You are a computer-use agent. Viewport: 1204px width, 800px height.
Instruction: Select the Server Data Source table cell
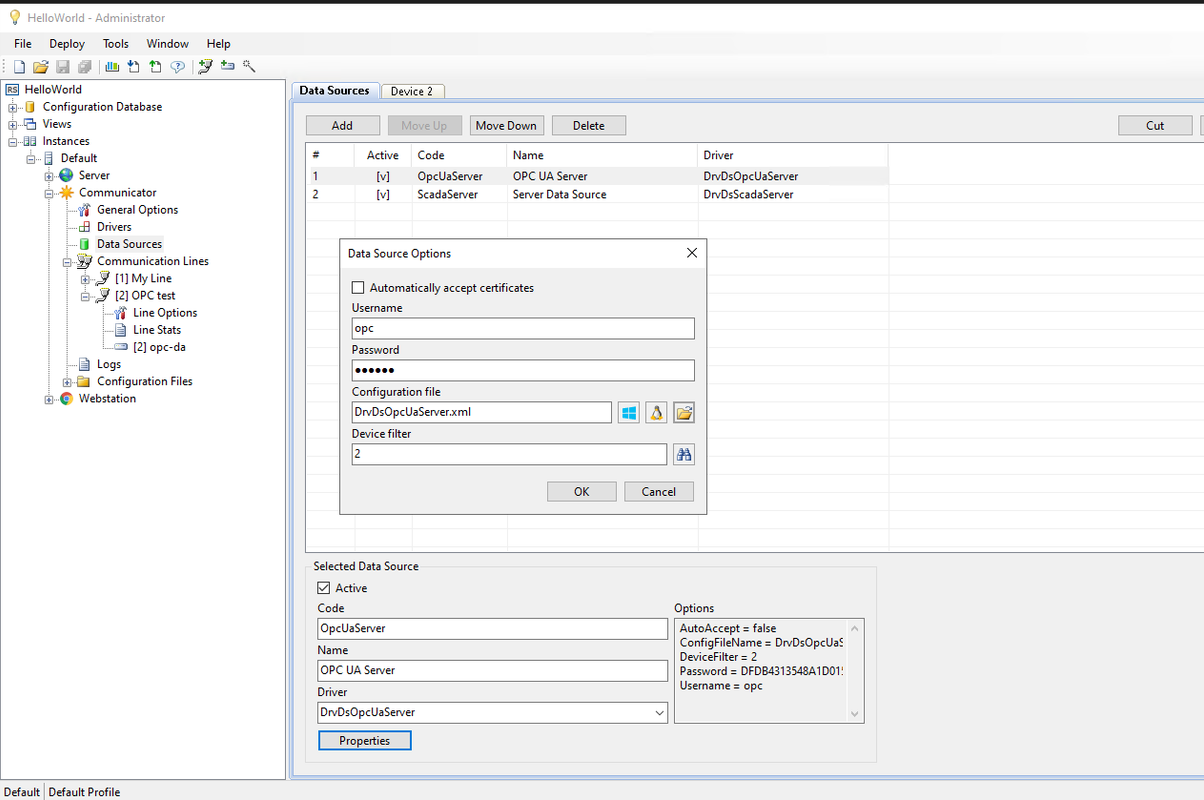(602, 194)
